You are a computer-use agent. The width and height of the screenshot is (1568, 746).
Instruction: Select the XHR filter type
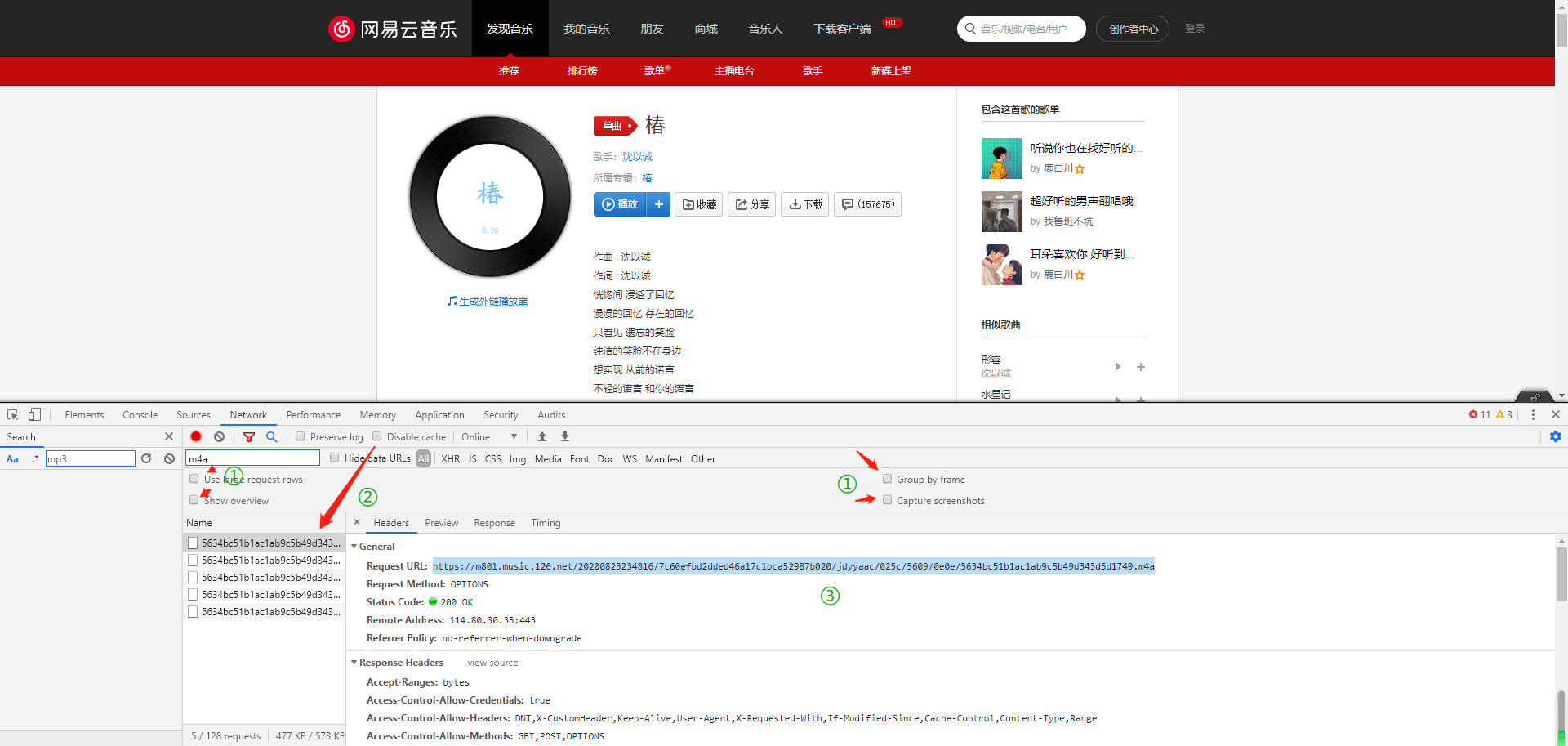[451, 458]
